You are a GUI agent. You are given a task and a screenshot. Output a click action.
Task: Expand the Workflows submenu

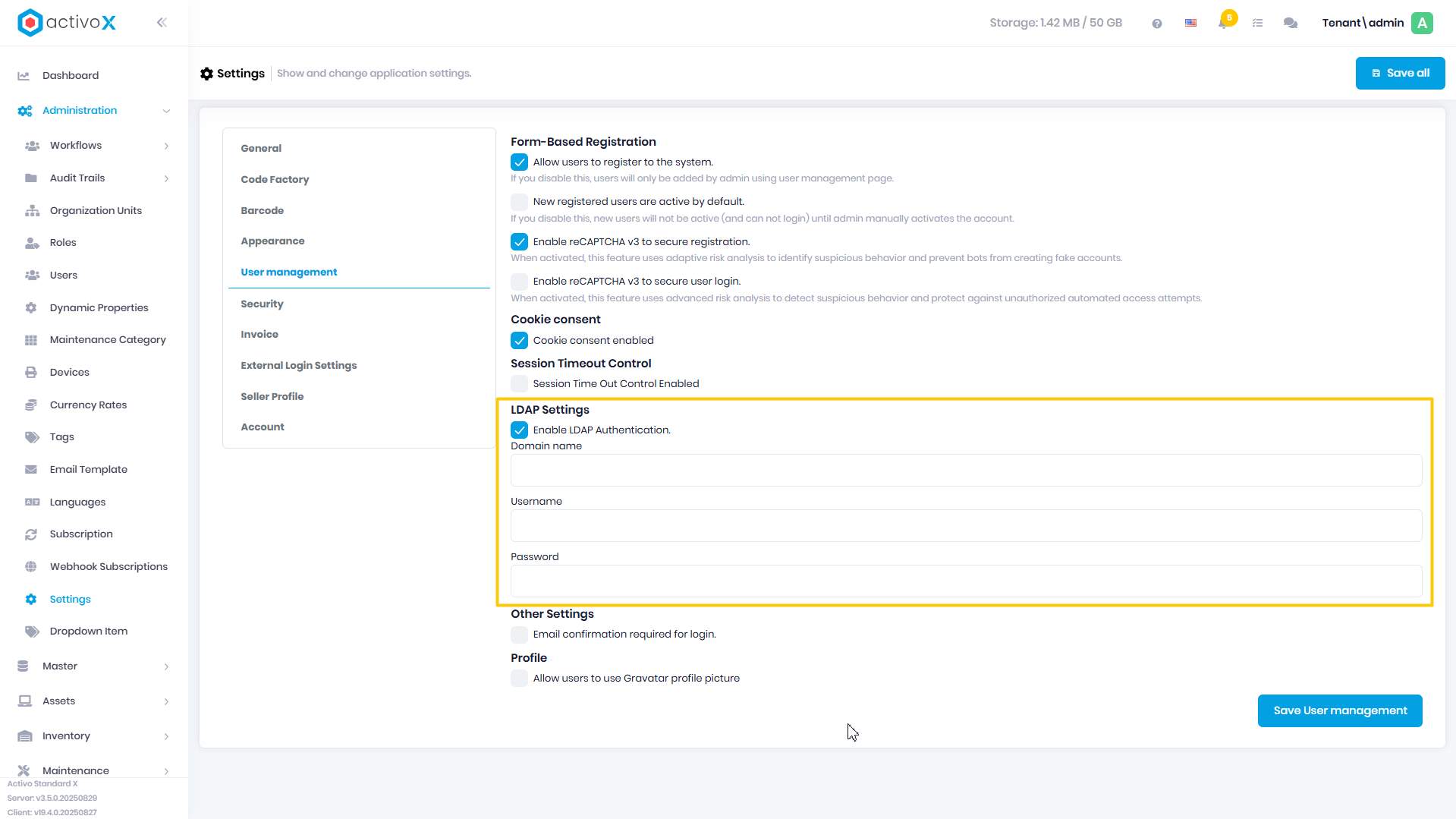coord(166,146)
